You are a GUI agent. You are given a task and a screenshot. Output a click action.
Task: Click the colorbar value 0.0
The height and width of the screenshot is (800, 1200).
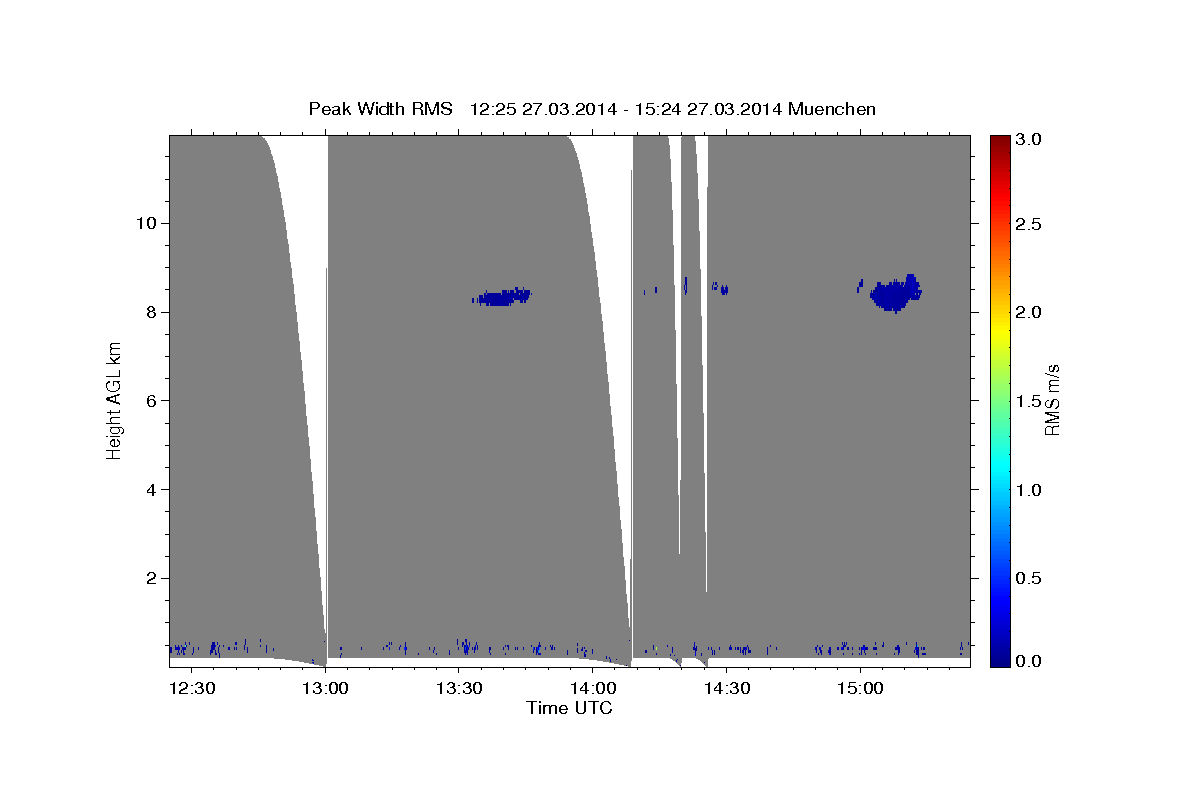(1029, 661)
